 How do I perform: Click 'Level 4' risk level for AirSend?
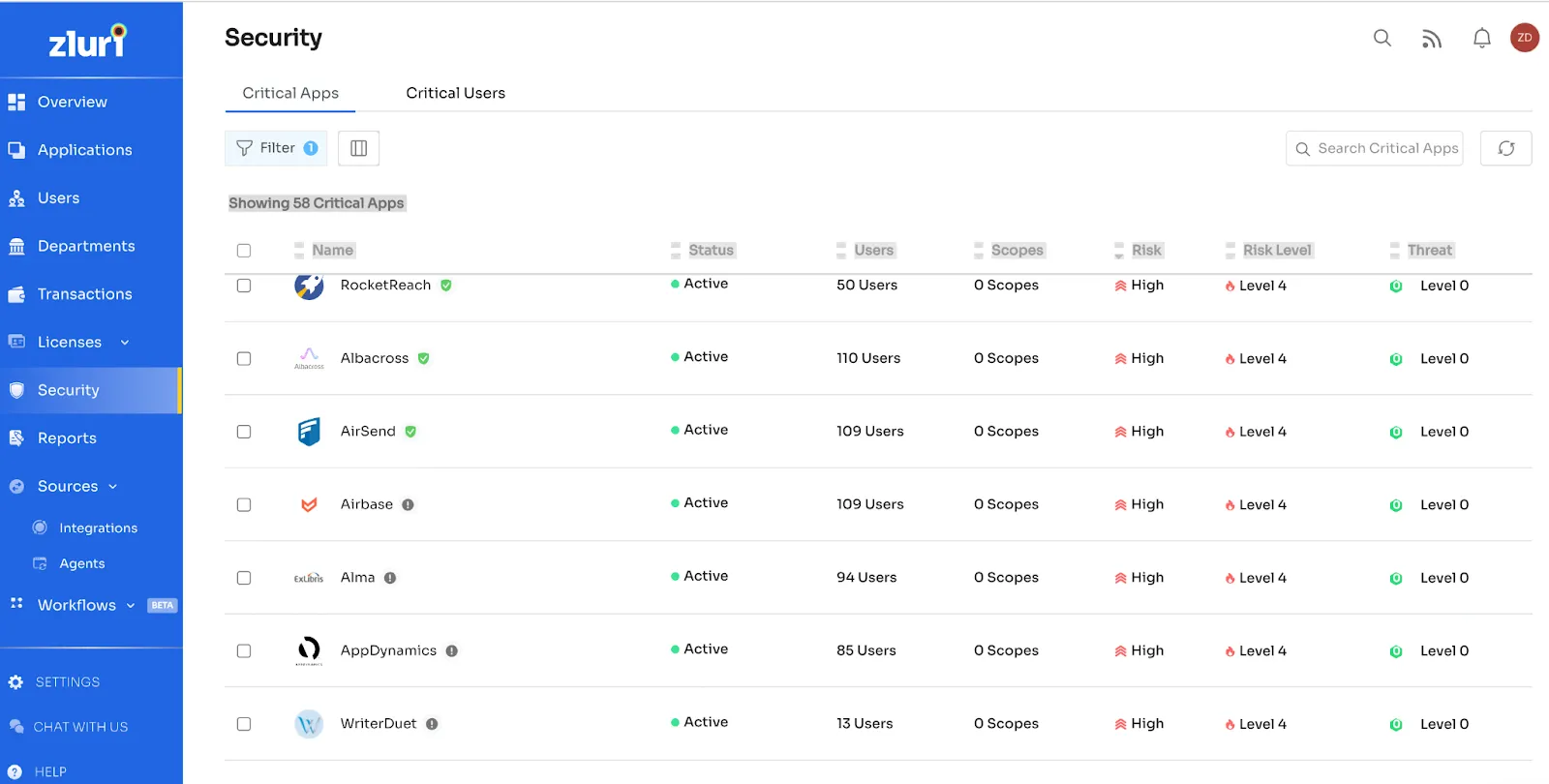[x=1262, y=432]
